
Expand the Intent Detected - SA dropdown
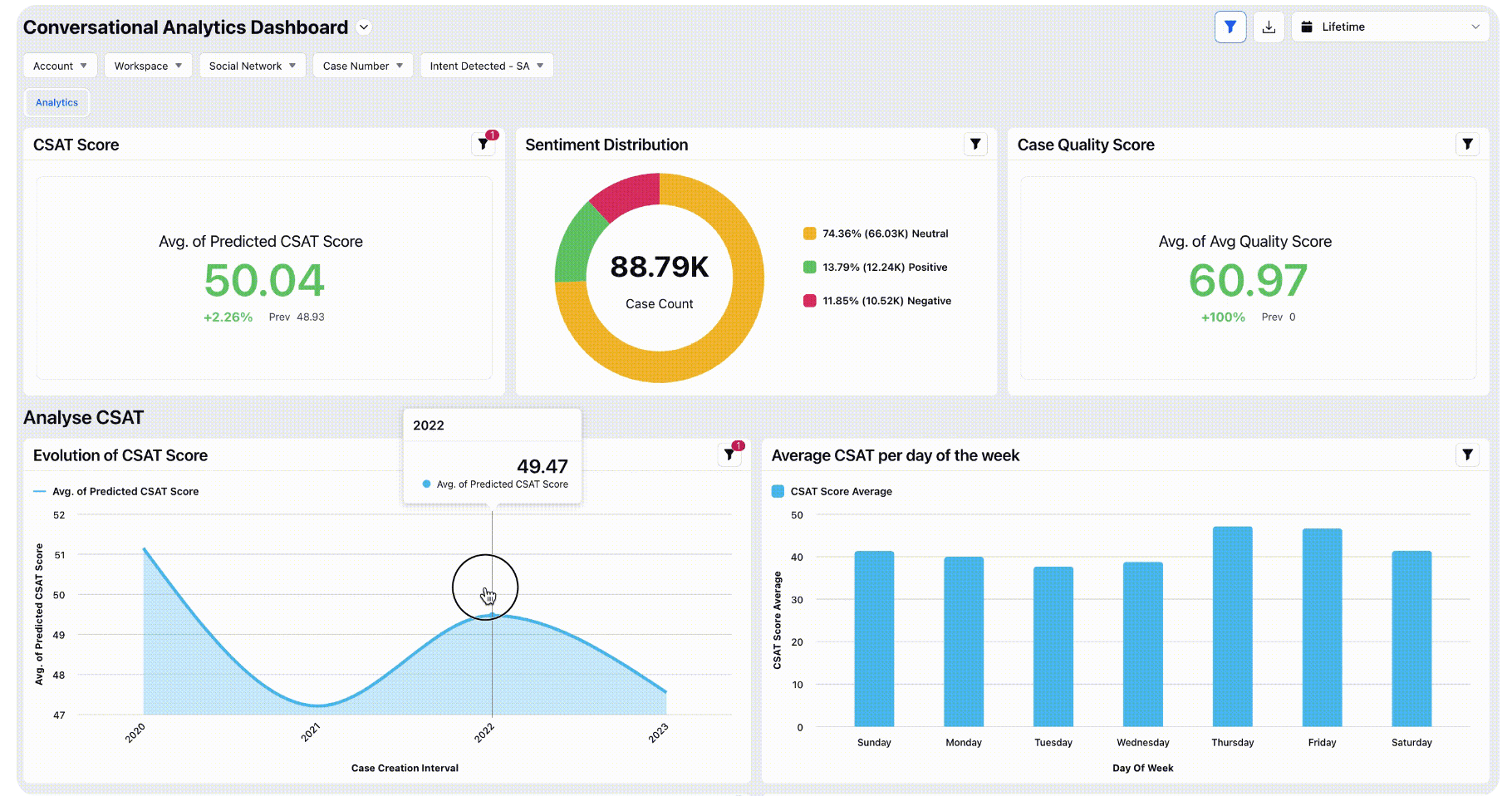(x=486, y=66)
